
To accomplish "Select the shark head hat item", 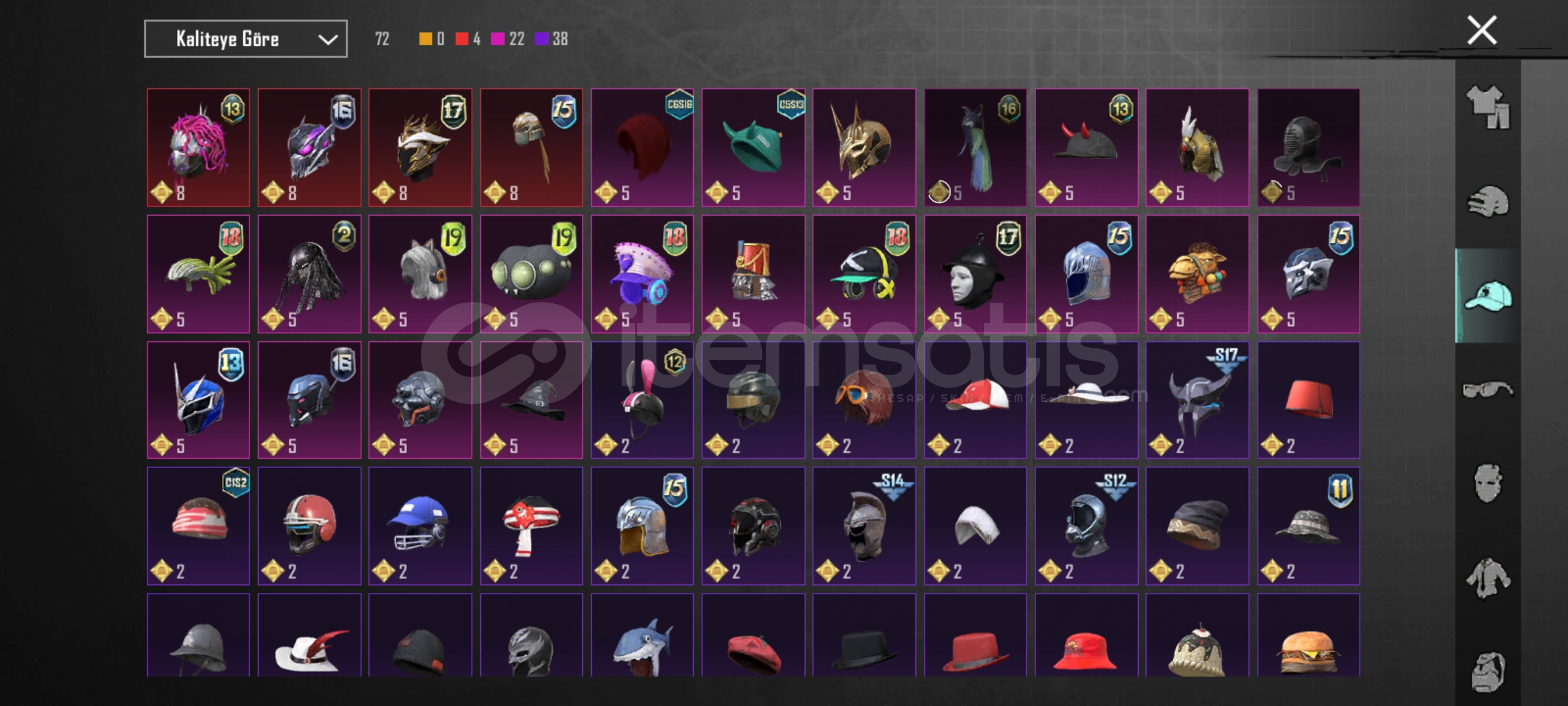I will [x=642, y=635].
